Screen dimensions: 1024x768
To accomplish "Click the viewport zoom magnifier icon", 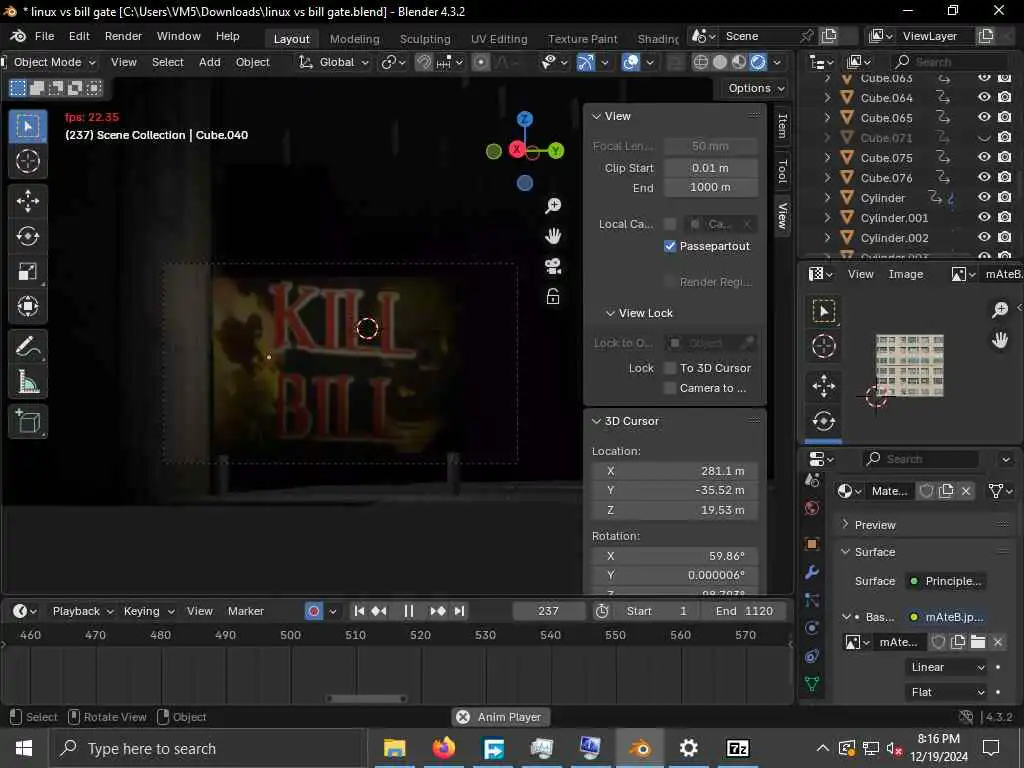I will tap(552, 206).
